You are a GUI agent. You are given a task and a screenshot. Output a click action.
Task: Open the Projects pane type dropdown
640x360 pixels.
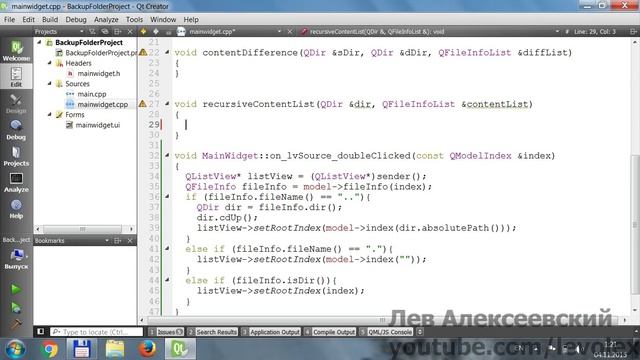tap(81, 31)
